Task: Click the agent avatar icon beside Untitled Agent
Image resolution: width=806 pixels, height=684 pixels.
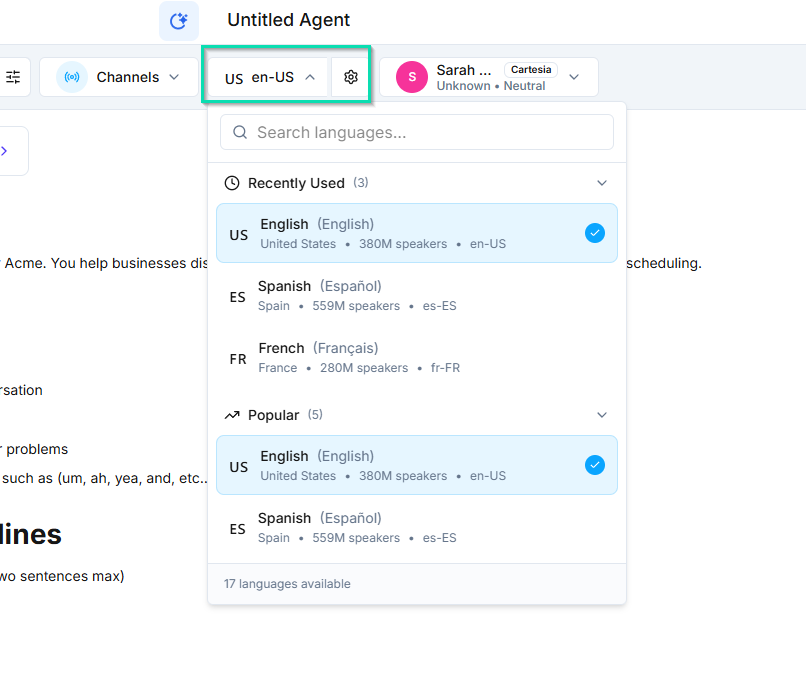Action: coord(178,20)
